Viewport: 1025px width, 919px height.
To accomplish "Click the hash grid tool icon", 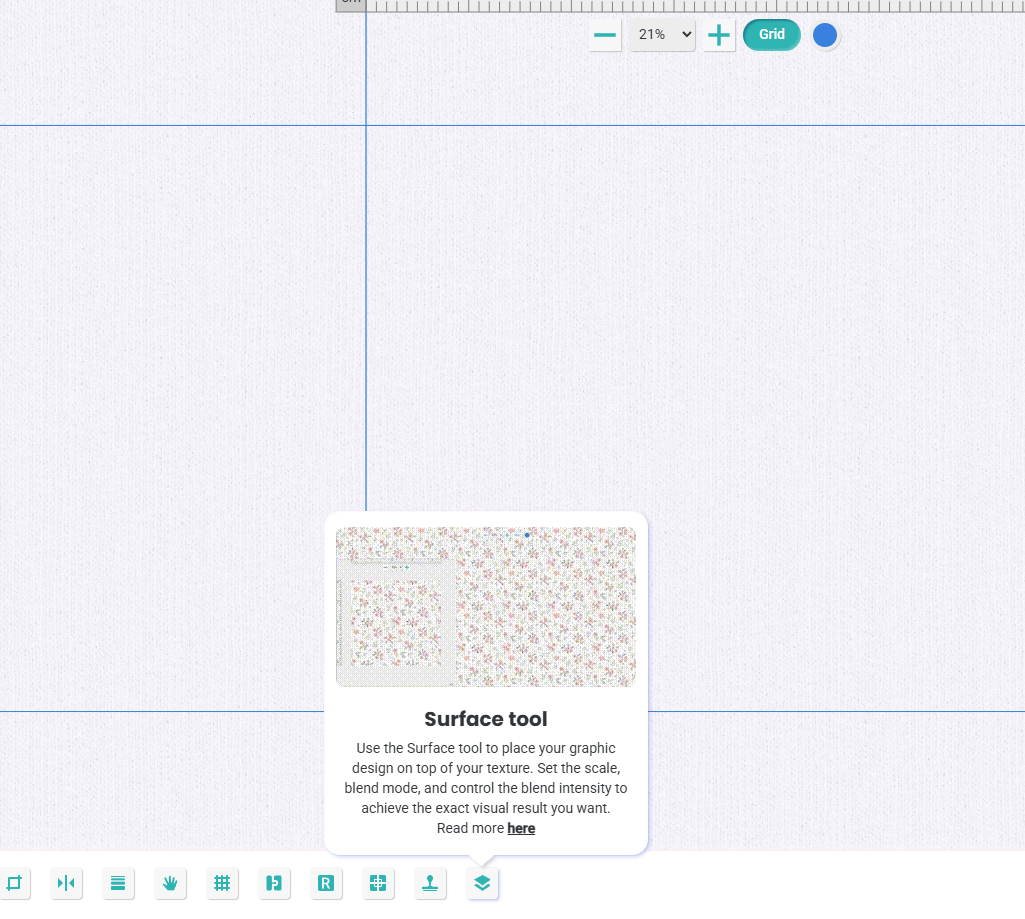I will tap(222, 883).
